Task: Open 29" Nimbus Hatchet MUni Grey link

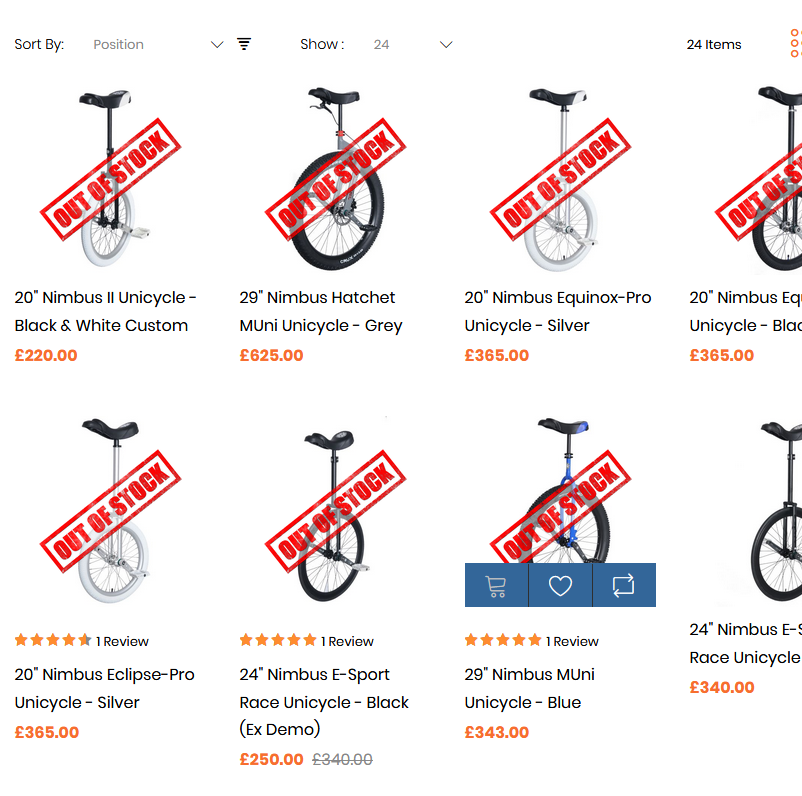Action: point(320,311)
